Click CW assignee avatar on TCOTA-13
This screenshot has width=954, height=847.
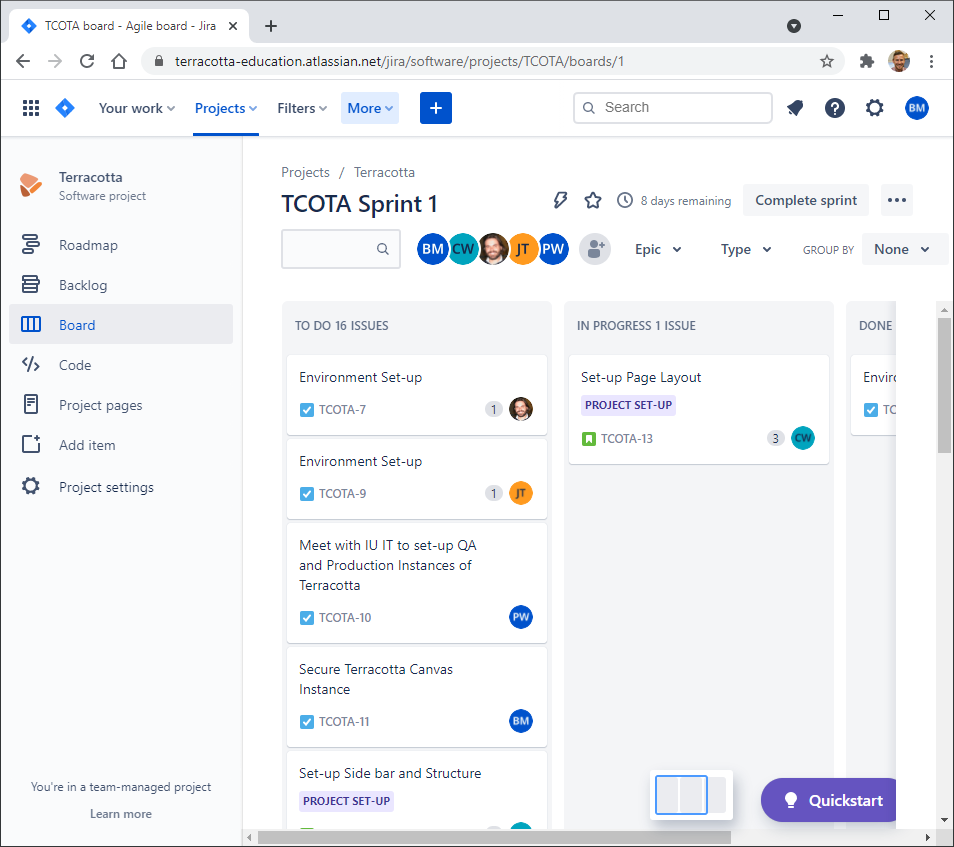click(803, 438)
